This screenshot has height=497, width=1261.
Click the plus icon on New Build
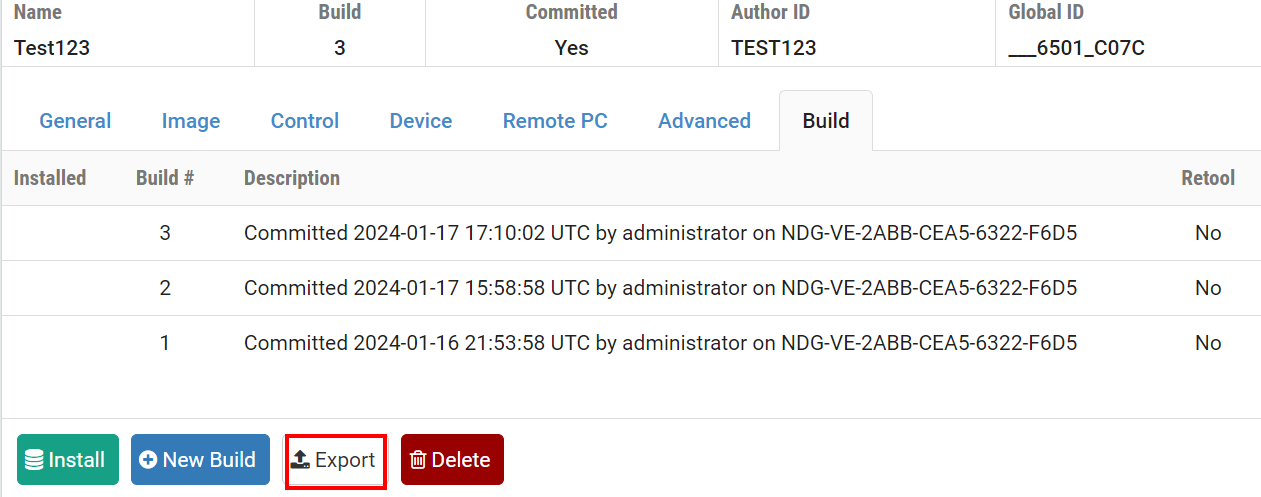click(x=148, y=460)
